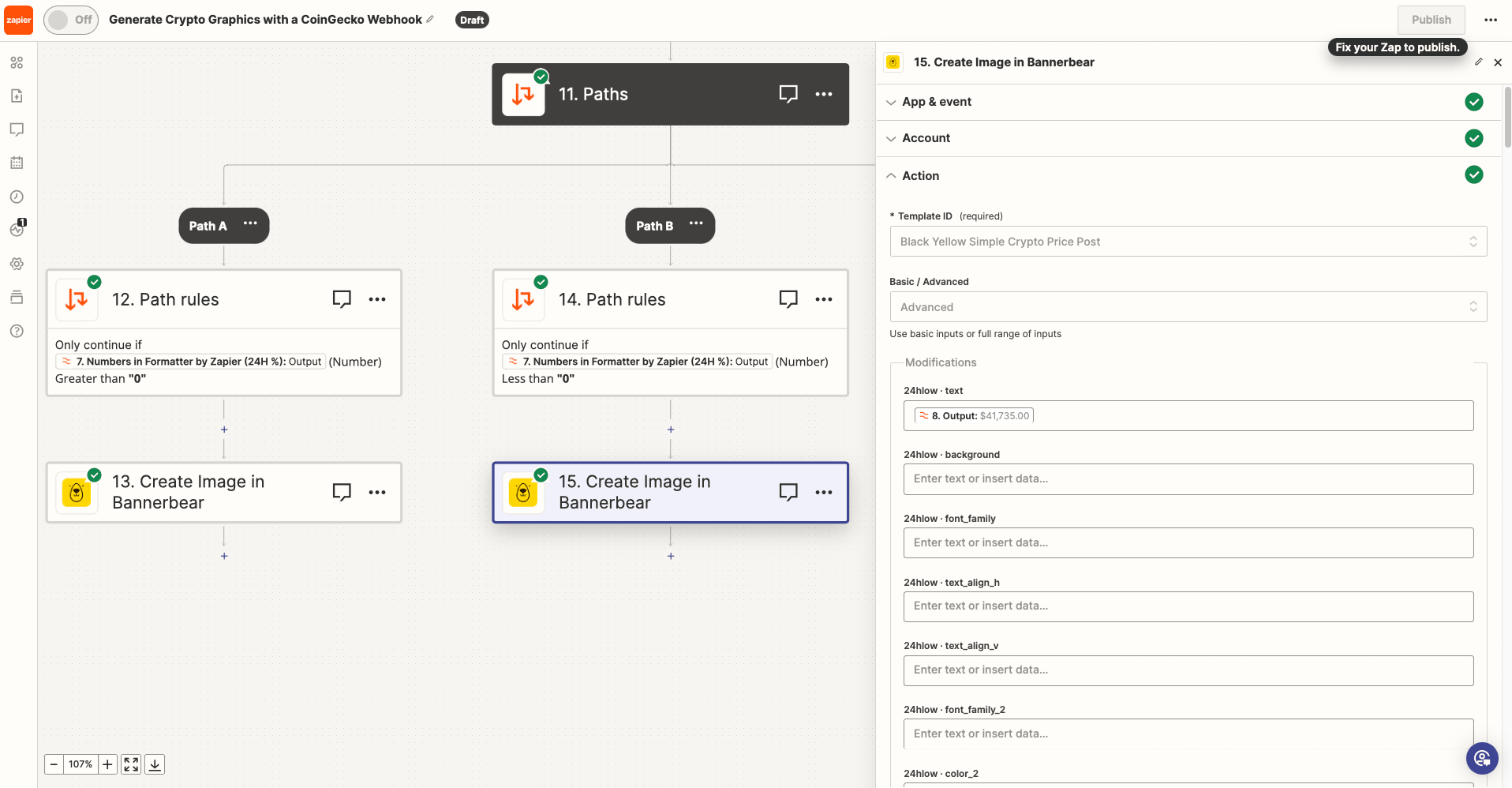Click the fit-to-screen button near zoom controls

130,764
